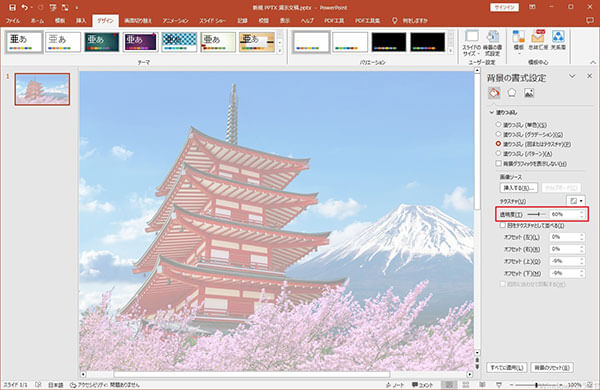Screen dimensions: 600x390
Task: Click spell check icon in status bar
Action: pos(38,385)
